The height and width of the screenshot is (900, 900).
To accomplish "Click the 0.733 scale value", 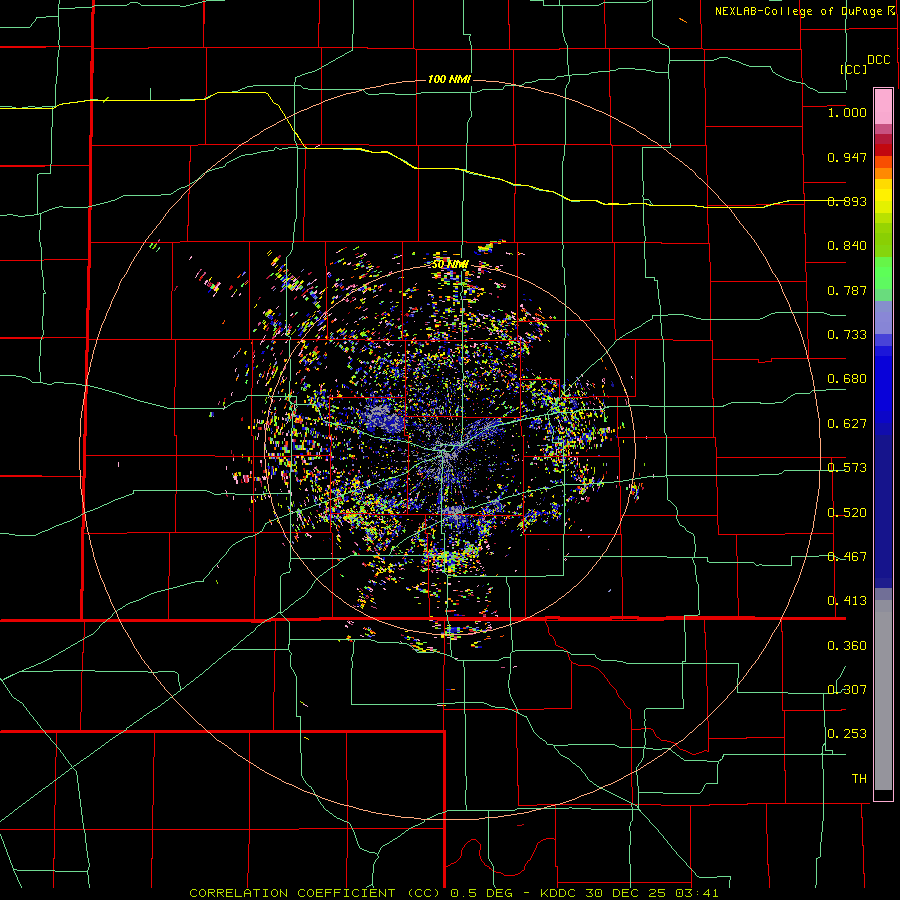I will pyautogui.click(x=847, y=335).
